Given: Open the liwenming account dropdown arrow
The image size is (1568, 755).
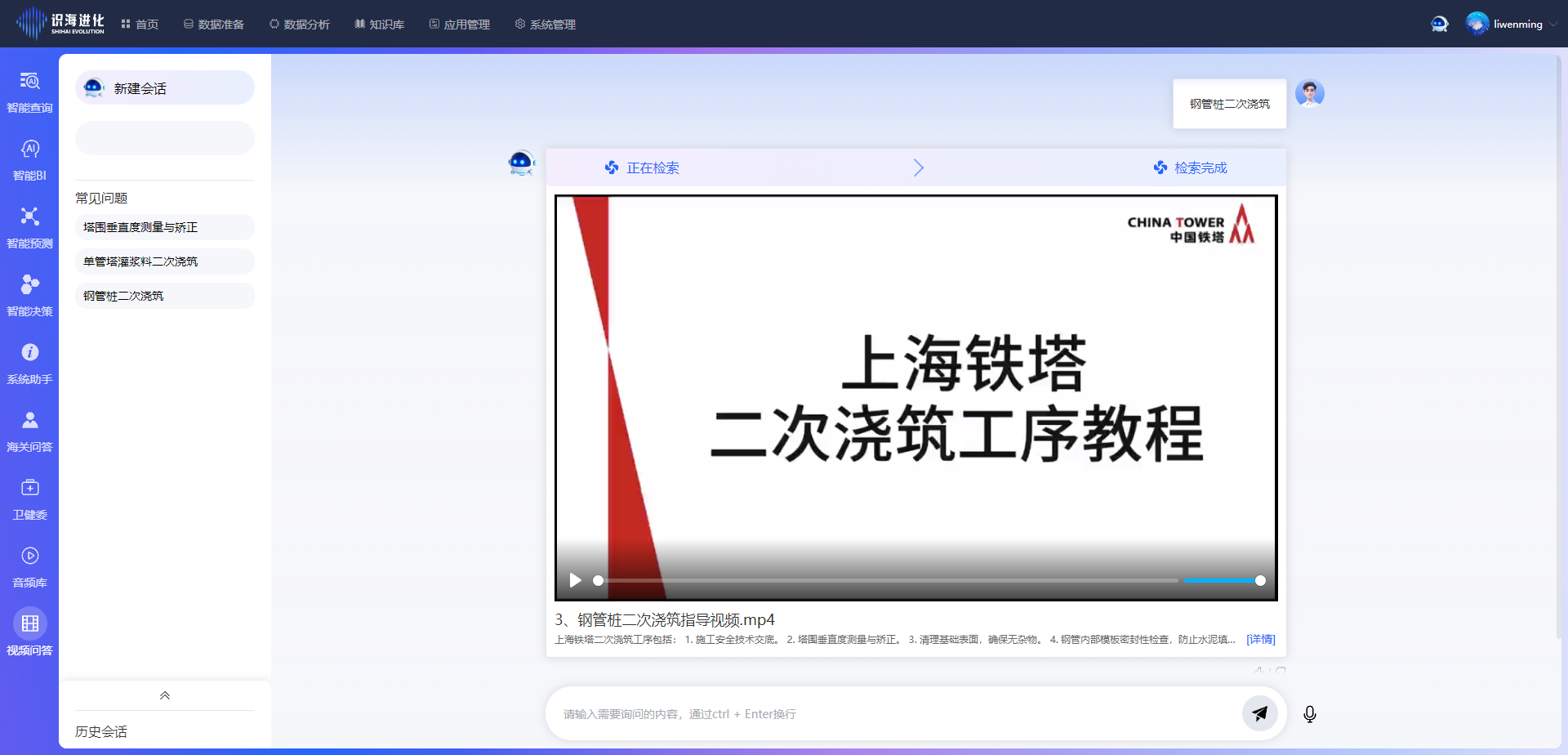Looking at the screenshot, I should click(x=1553, y=25).
